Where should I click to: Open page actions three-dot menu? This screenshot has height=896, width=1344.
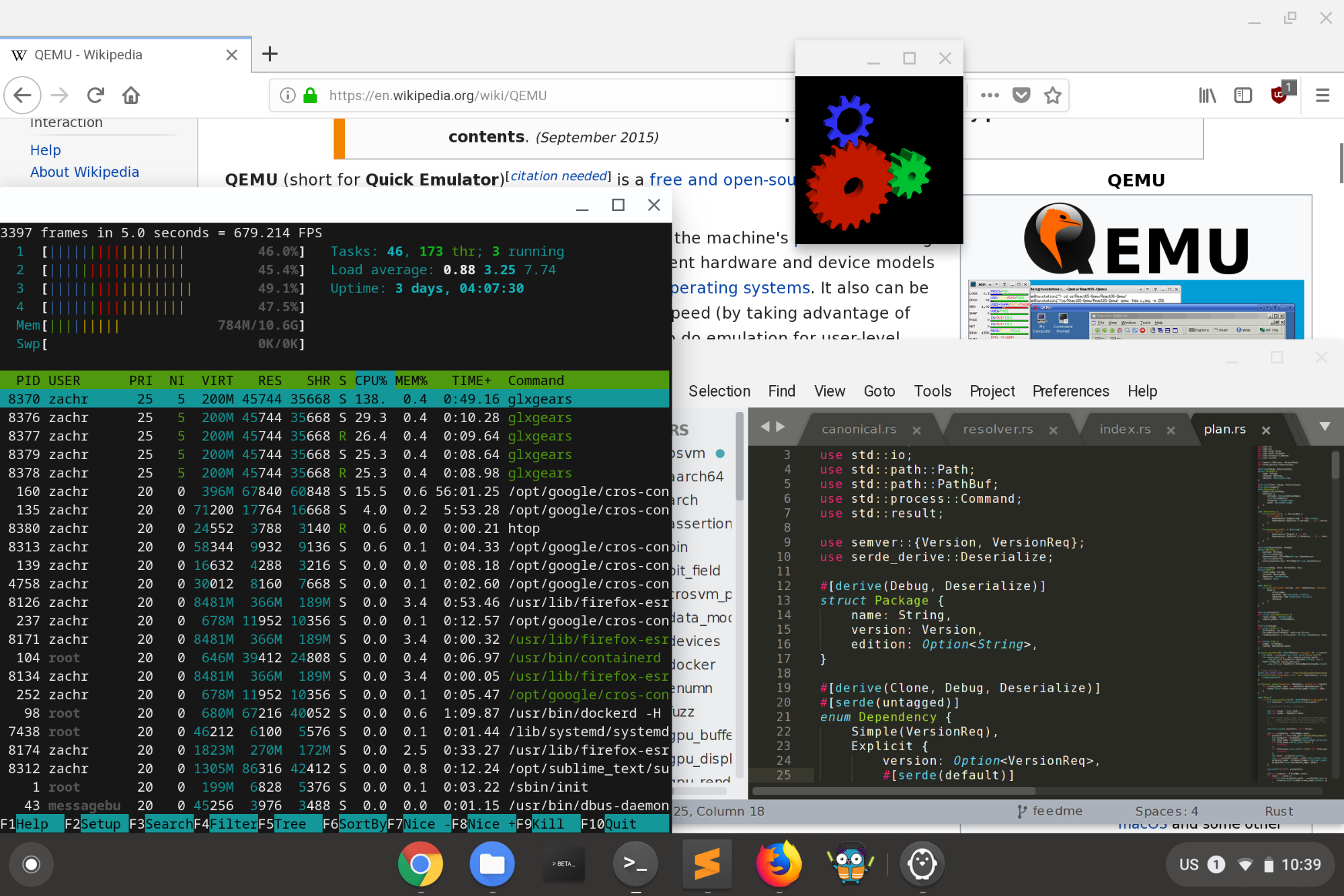(x=989, y=95)
